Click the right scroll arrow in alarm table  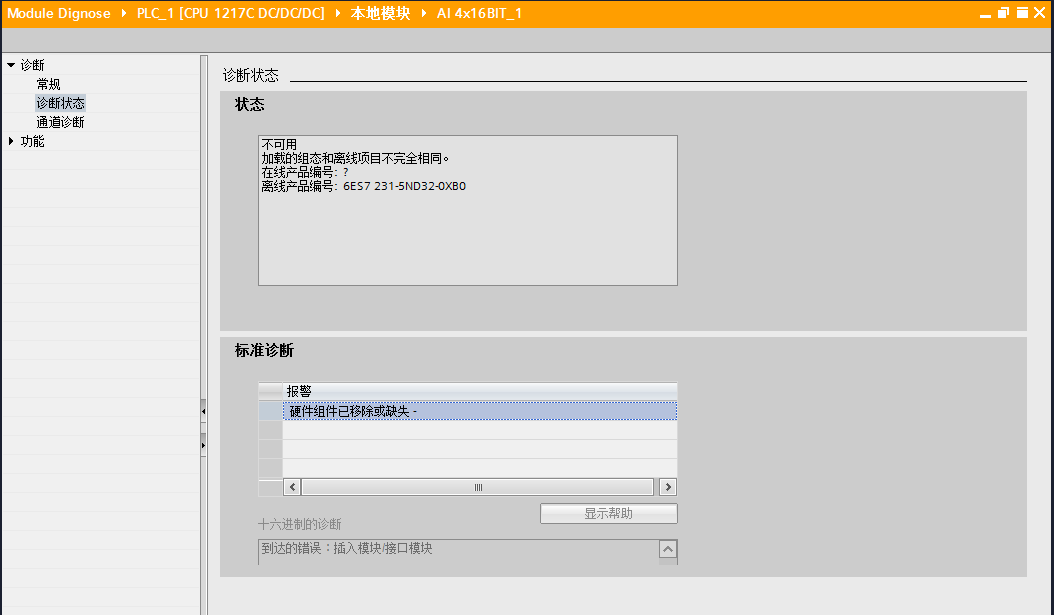click(x=667, y=487)
